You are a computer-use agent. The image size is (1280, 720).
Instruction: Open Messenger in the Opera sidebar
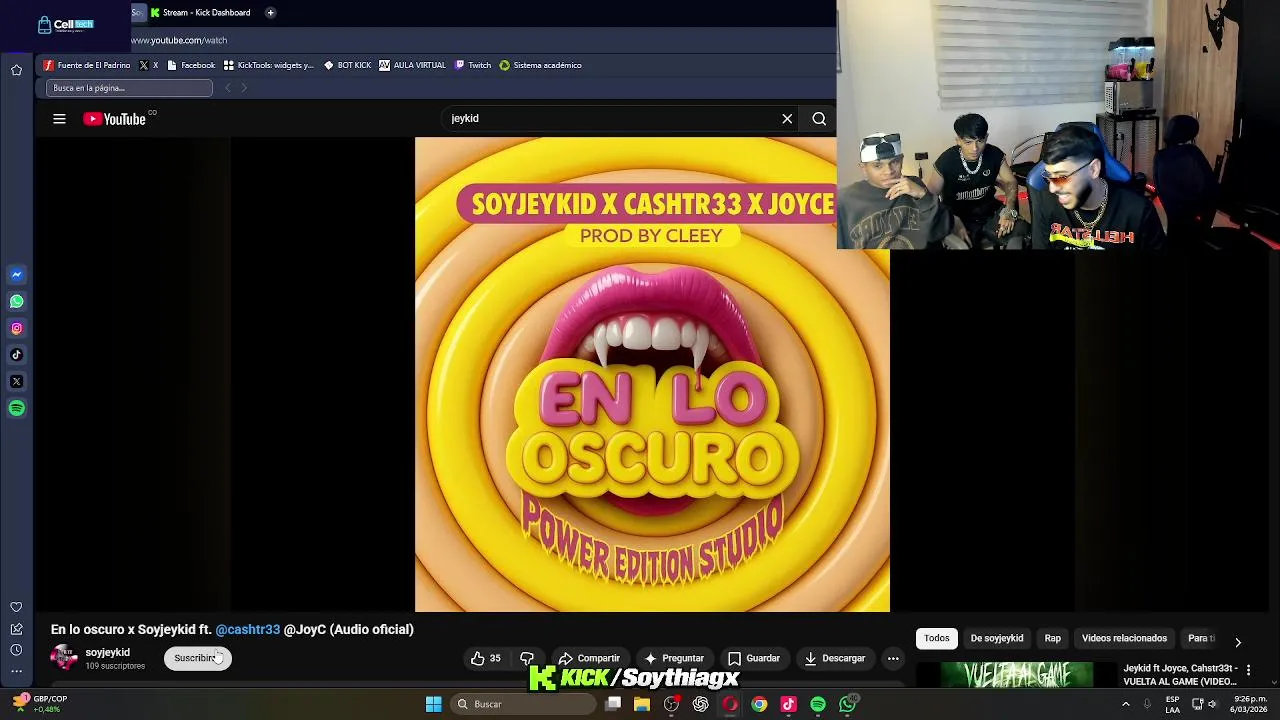click(x=16, y=274)
